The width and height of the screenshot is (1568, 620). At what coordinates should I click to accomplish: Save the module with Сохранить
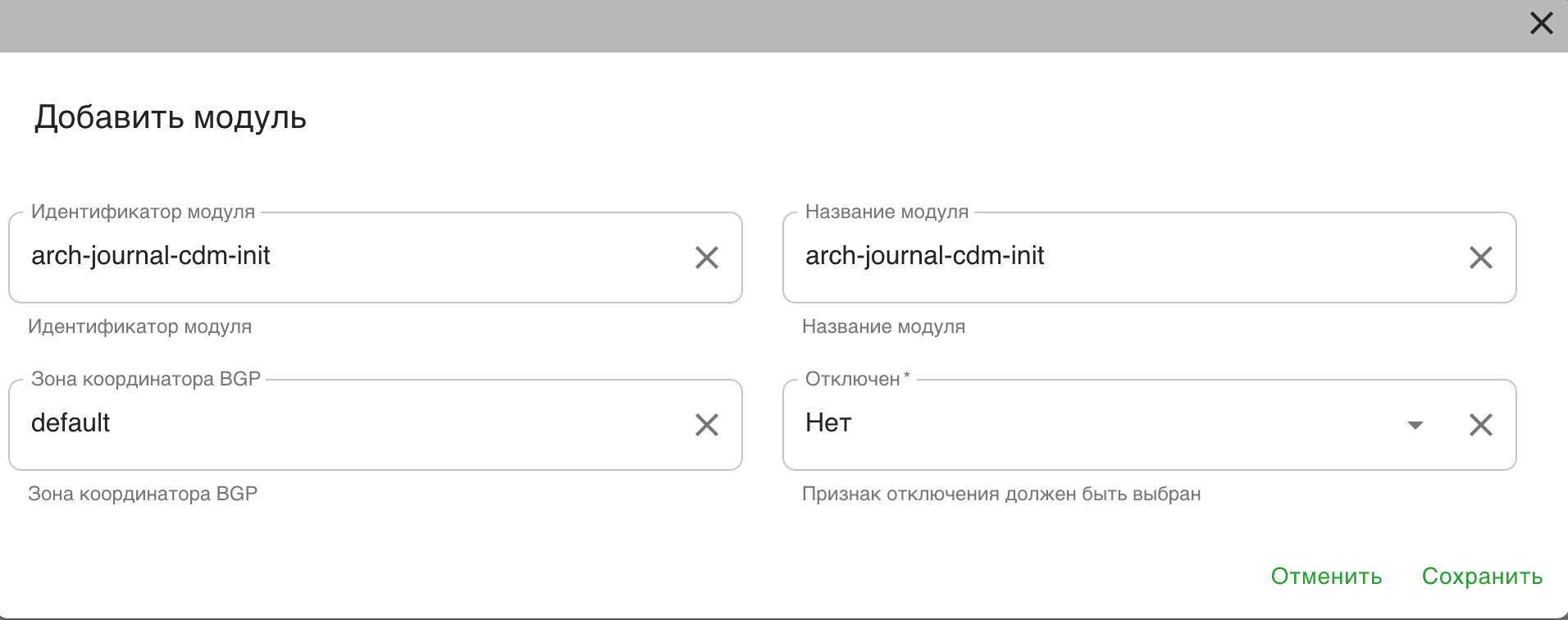[1482, 577]
